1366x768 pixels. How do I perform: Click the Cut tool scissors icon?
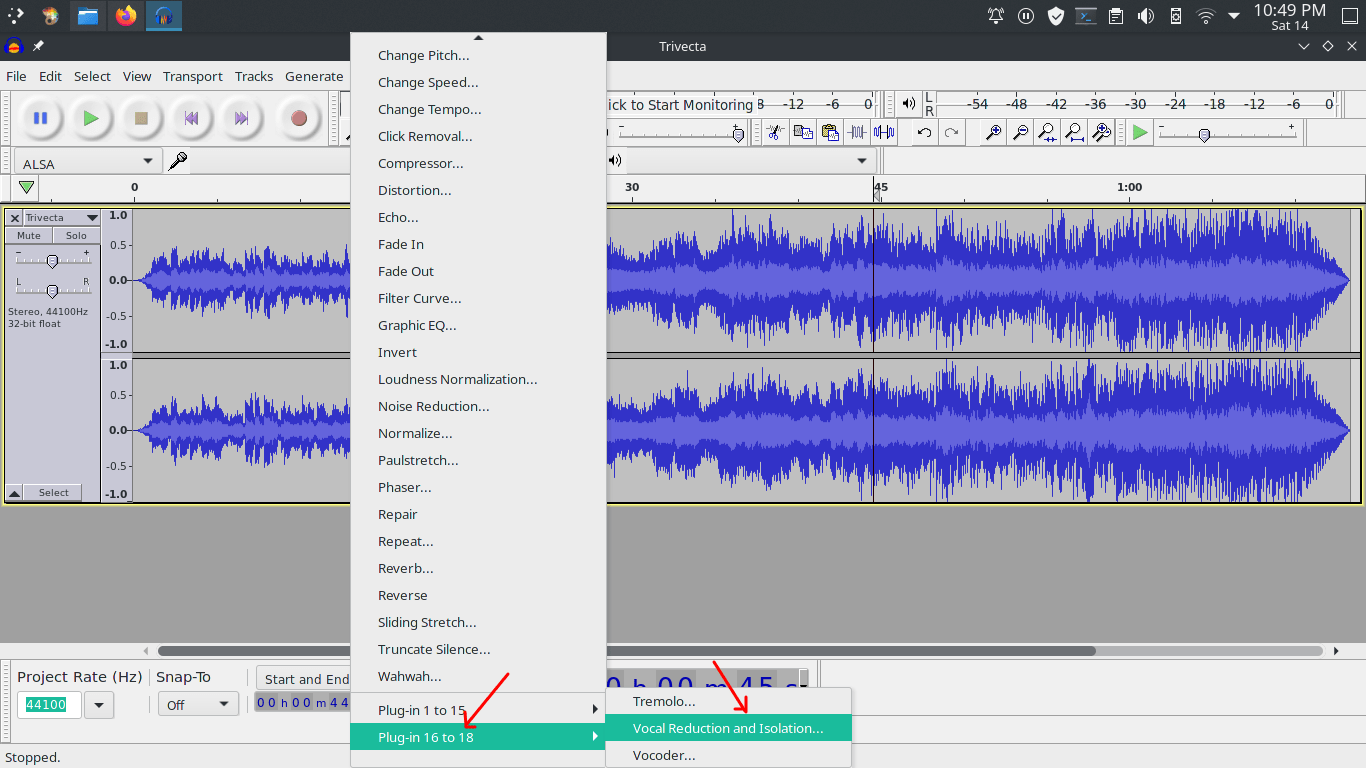(x=775, y=132)
